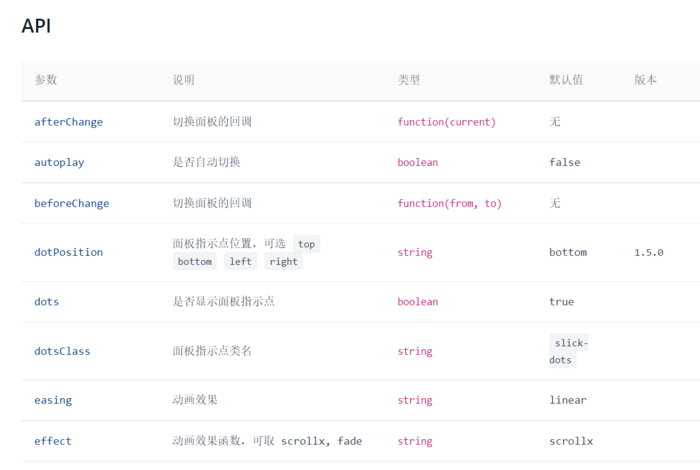Select the default 无 in afterChange row

(x=555, y=122)
